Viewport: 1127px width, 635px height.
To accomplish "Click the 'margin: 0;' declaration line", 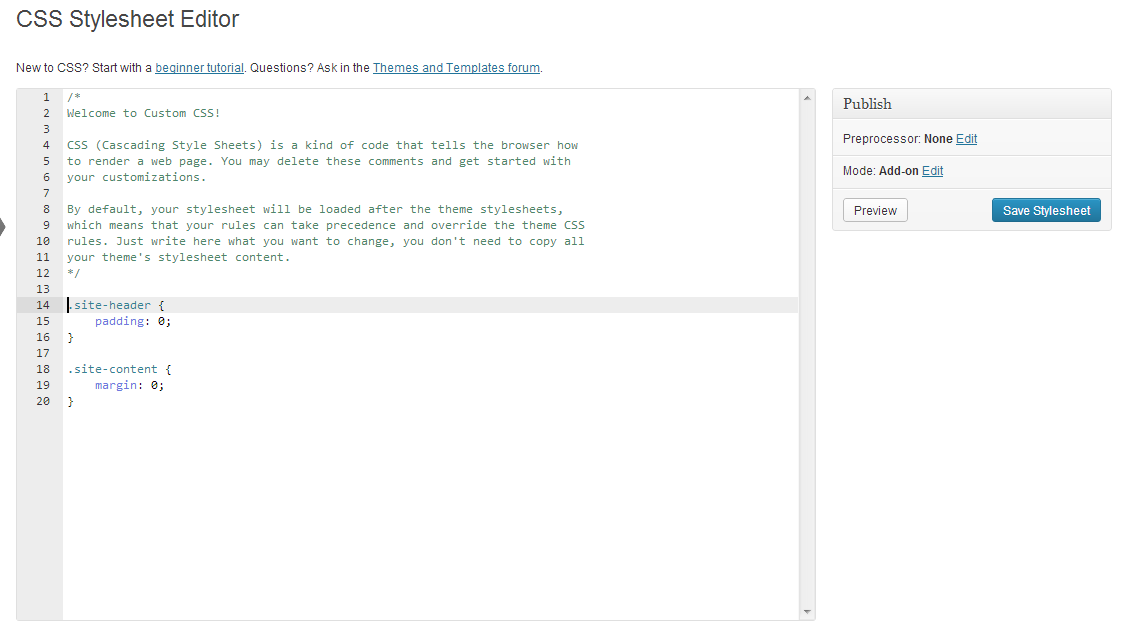I will tap(129, 385).
